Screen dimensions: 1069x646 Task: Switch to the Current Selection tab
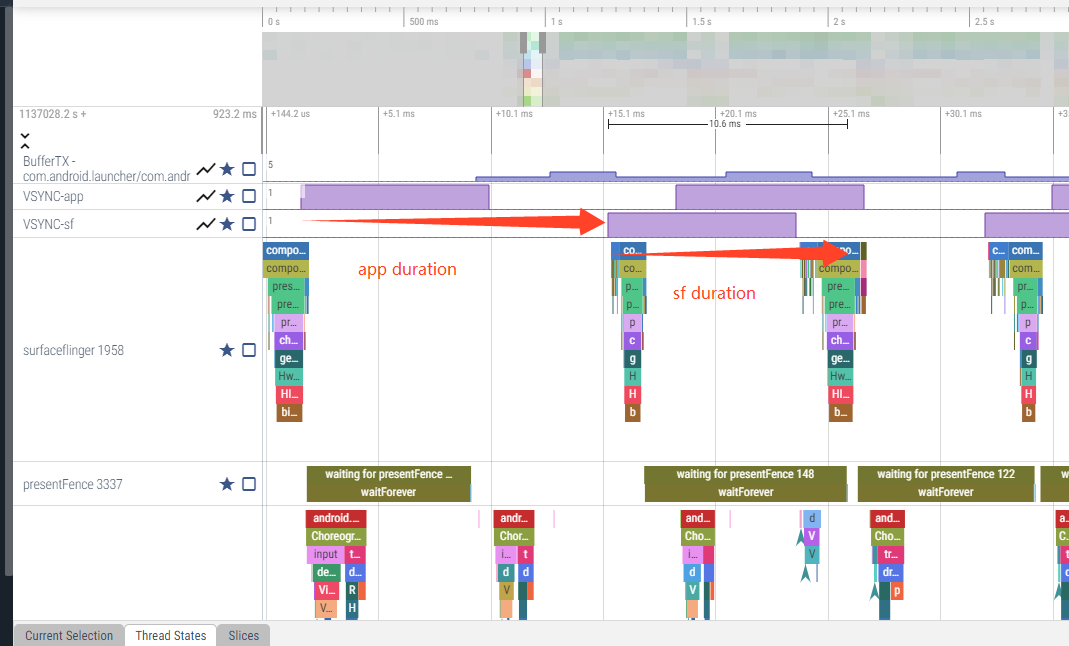[x=69, y=635]
